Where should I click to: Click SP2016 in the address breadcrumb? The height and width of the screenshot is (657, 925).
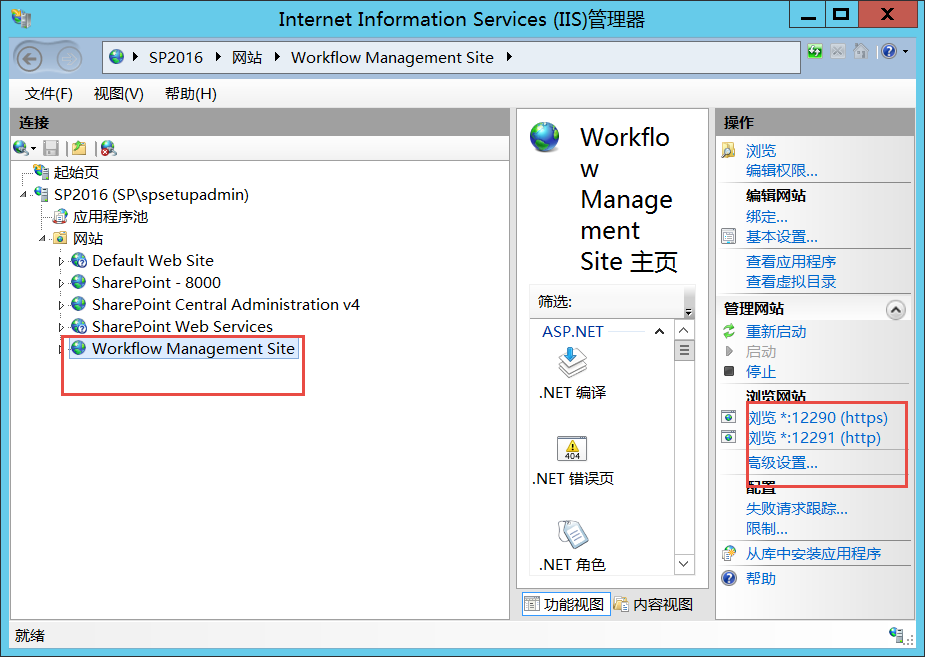pos(175,57)
